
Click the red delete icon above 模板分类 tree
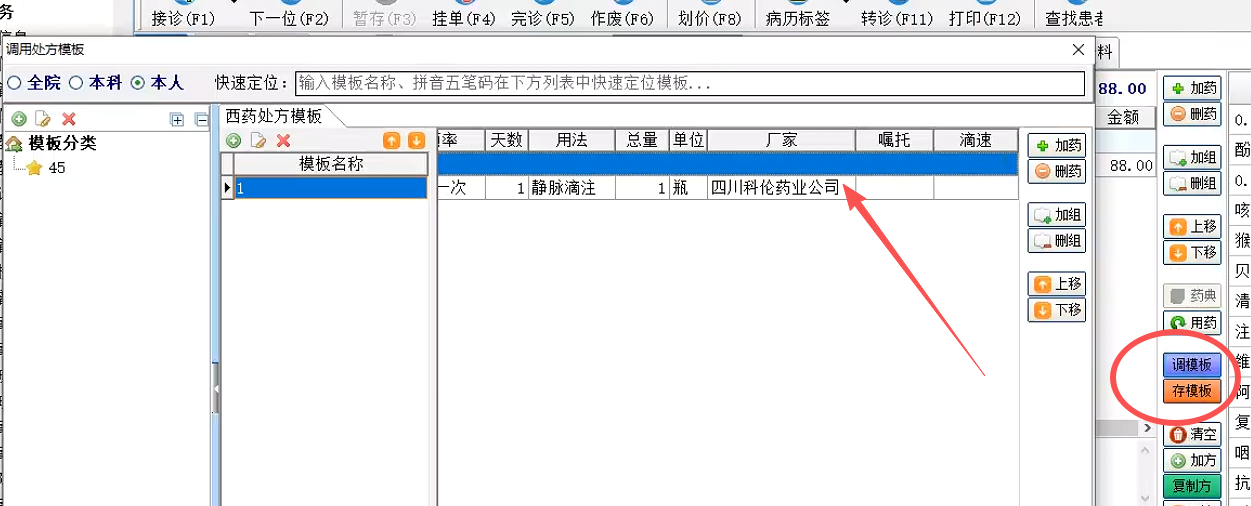(x=69, y=119)
